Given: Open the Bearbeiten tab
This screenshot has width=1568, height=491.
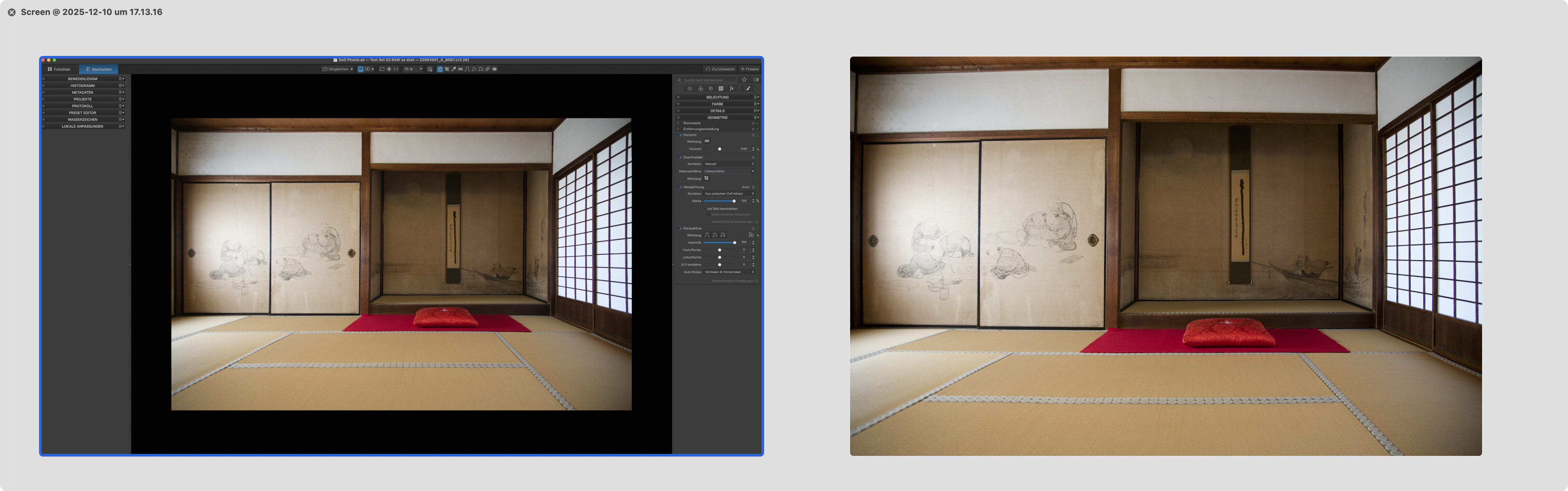Looking at the screenshot, I should pos(99,69).
